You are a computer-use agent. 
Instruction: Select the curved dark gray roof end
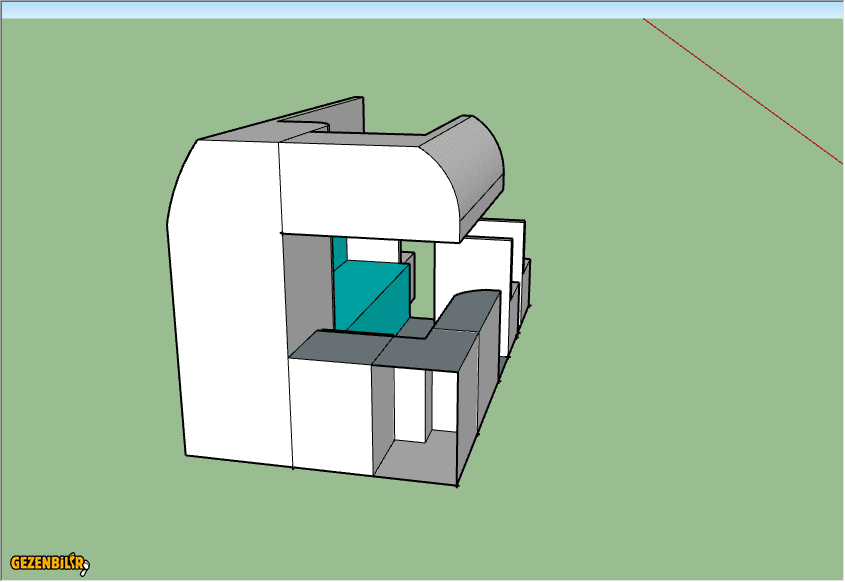[468, 171]
